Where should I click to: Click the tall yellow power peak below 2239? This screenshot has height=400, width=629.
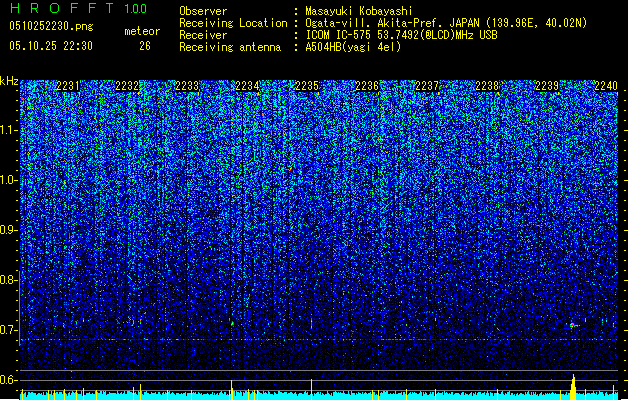573,387
